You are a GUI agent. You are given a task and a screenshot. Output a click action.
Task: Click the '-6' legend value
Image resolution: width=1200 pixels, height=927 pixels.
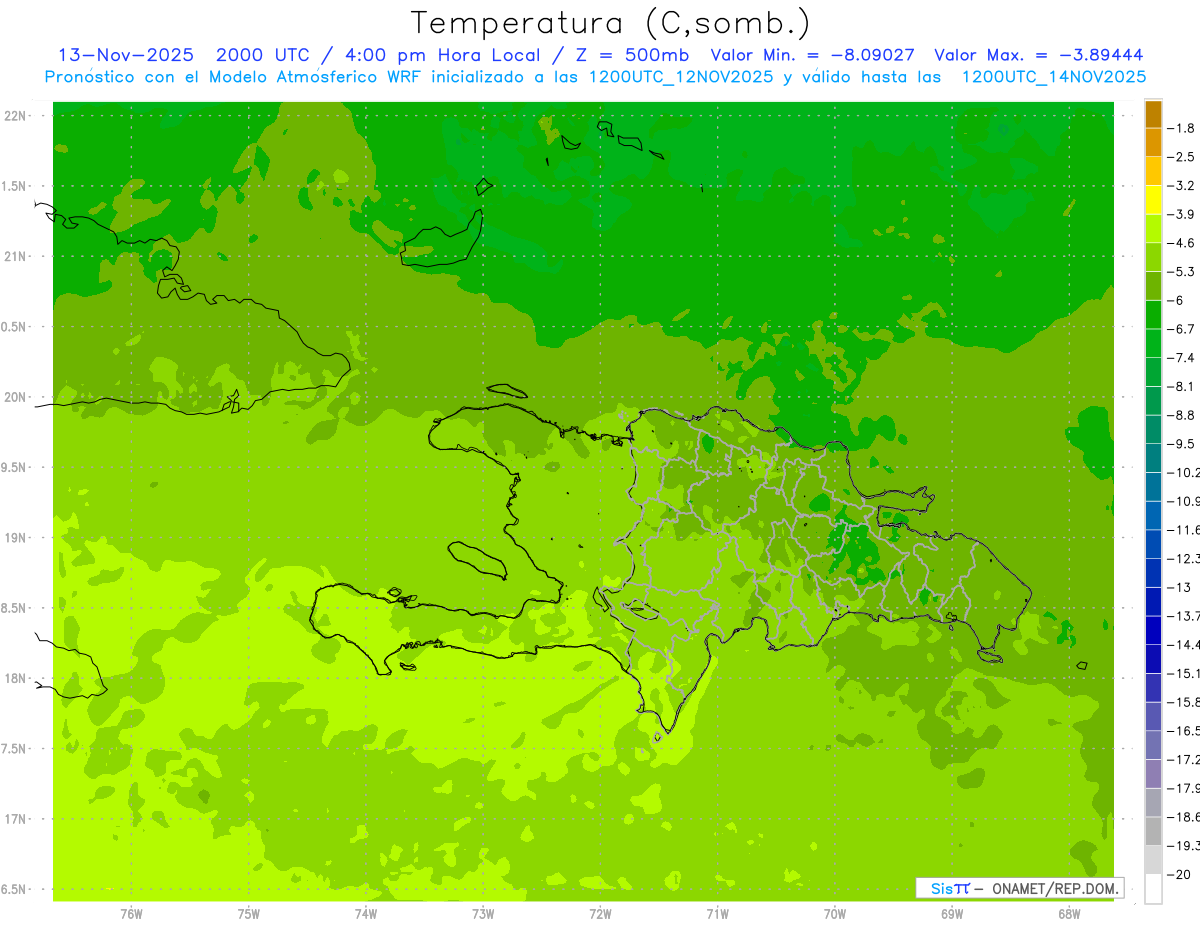(1177, 300)
